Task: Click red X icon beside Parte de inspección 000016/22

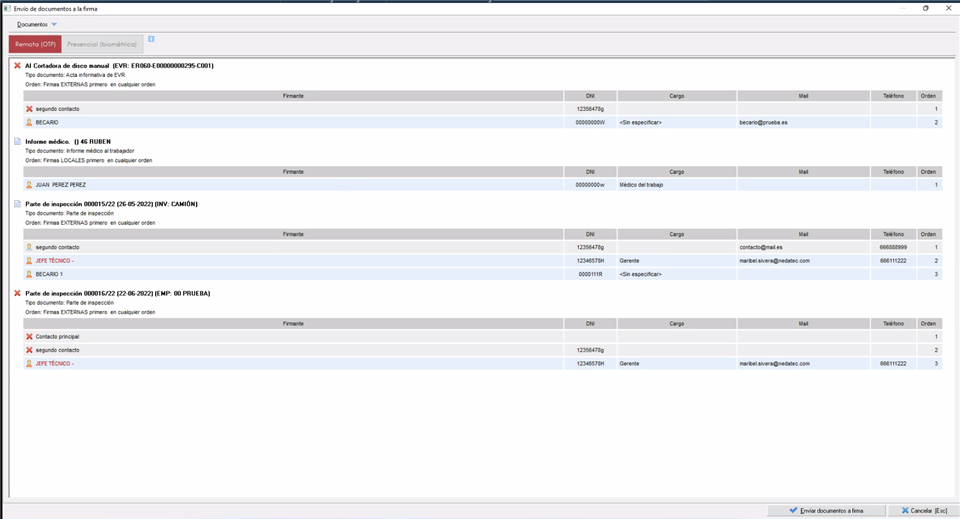Action: tap(17, 293)
